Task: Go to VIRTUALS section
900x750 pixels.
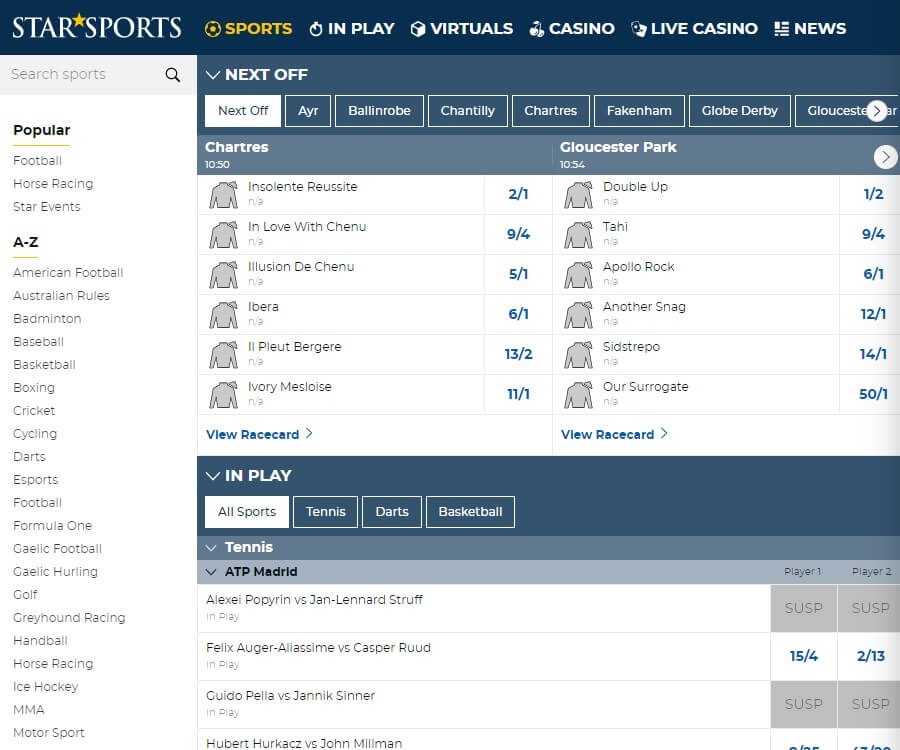Action: [462, 29]
